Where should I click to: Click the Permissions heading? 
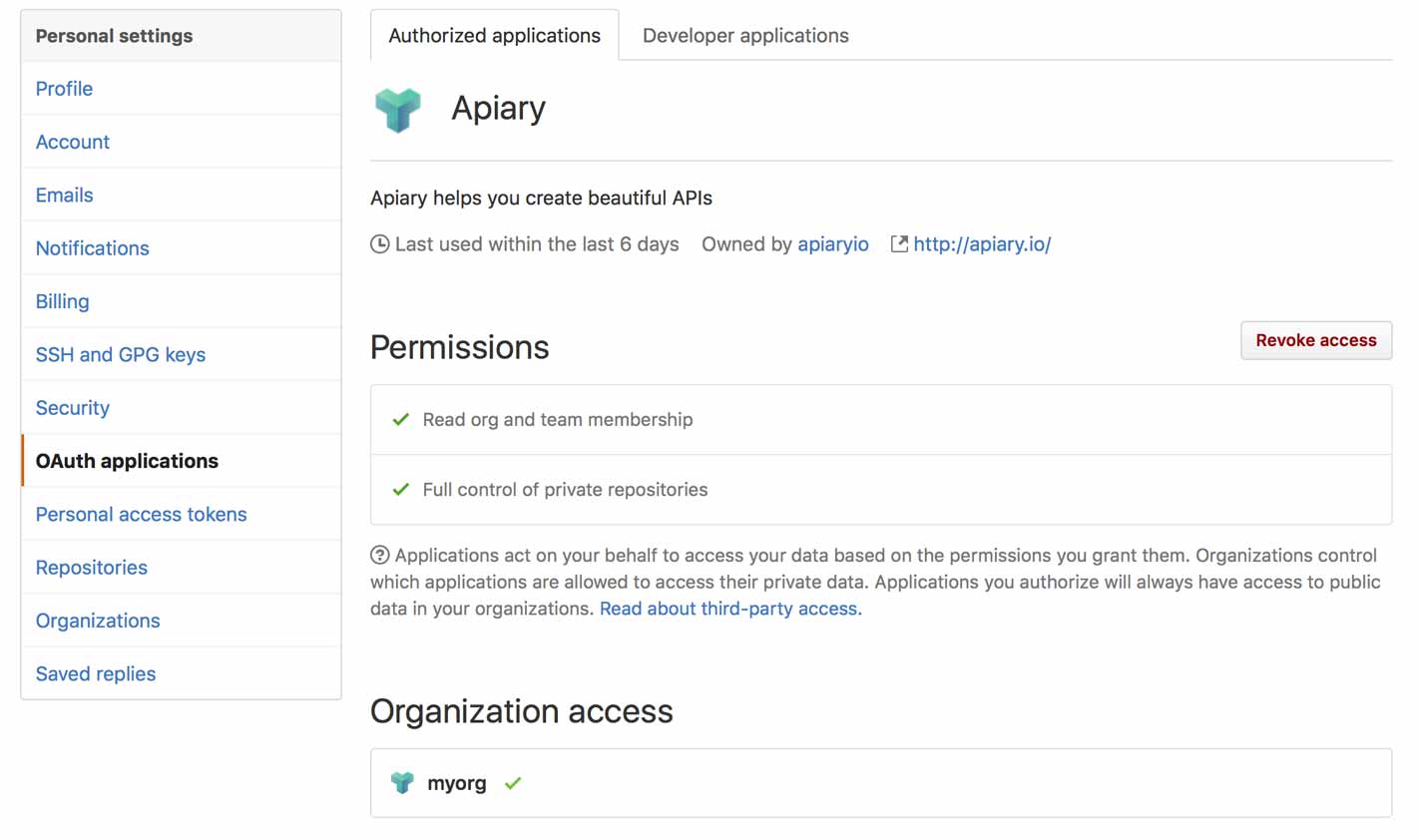[x=460, y=347]
